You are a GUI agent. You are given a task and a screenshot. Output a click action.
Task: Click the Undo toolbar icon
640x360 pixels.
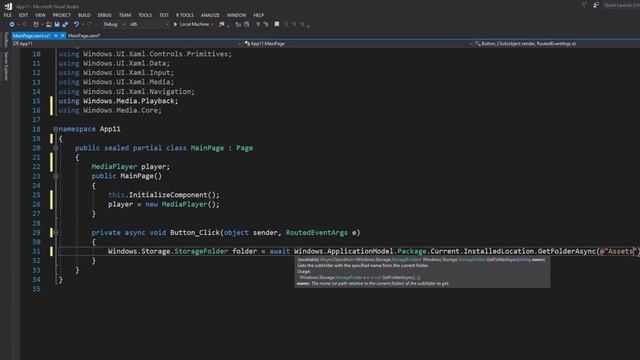tap(76, 24)
